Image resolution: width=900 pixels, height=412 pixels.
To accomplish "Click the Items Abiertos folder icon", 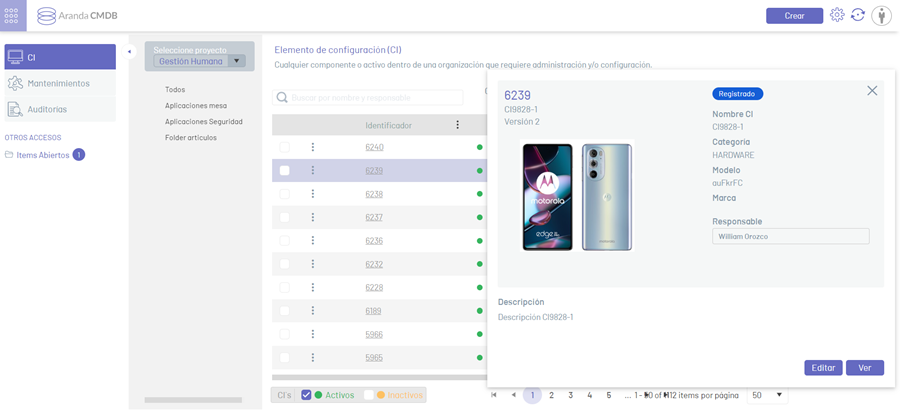I will 9,155.
